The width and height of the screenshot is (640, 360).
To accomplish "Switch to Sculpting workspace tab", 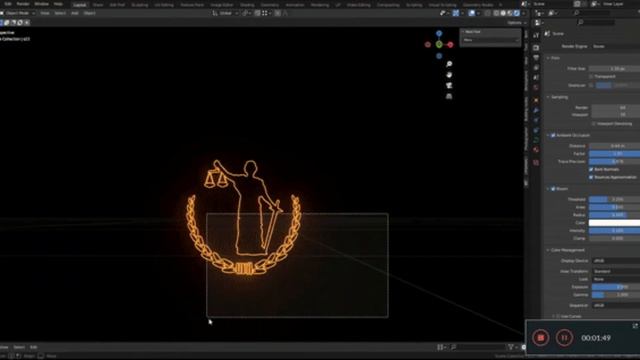I will coord(140,5).
